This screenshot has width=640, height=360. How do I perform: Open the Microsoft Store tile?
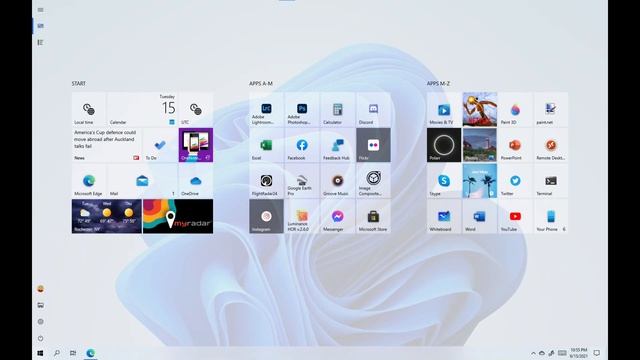click(373, 216)
